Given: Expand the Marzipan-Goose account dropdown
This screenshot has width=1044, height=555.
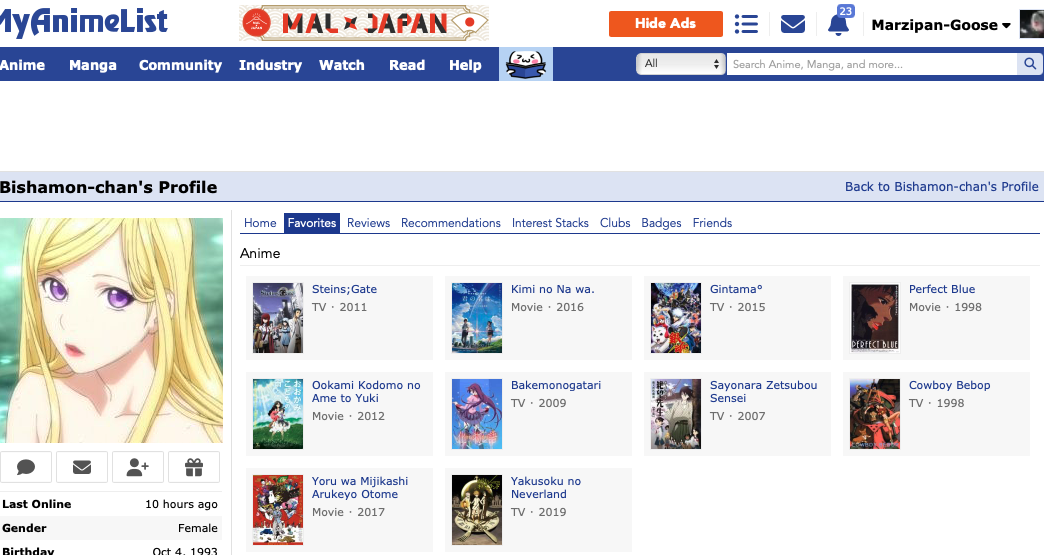Looking at the screenshot, I should tap(941, 25).
